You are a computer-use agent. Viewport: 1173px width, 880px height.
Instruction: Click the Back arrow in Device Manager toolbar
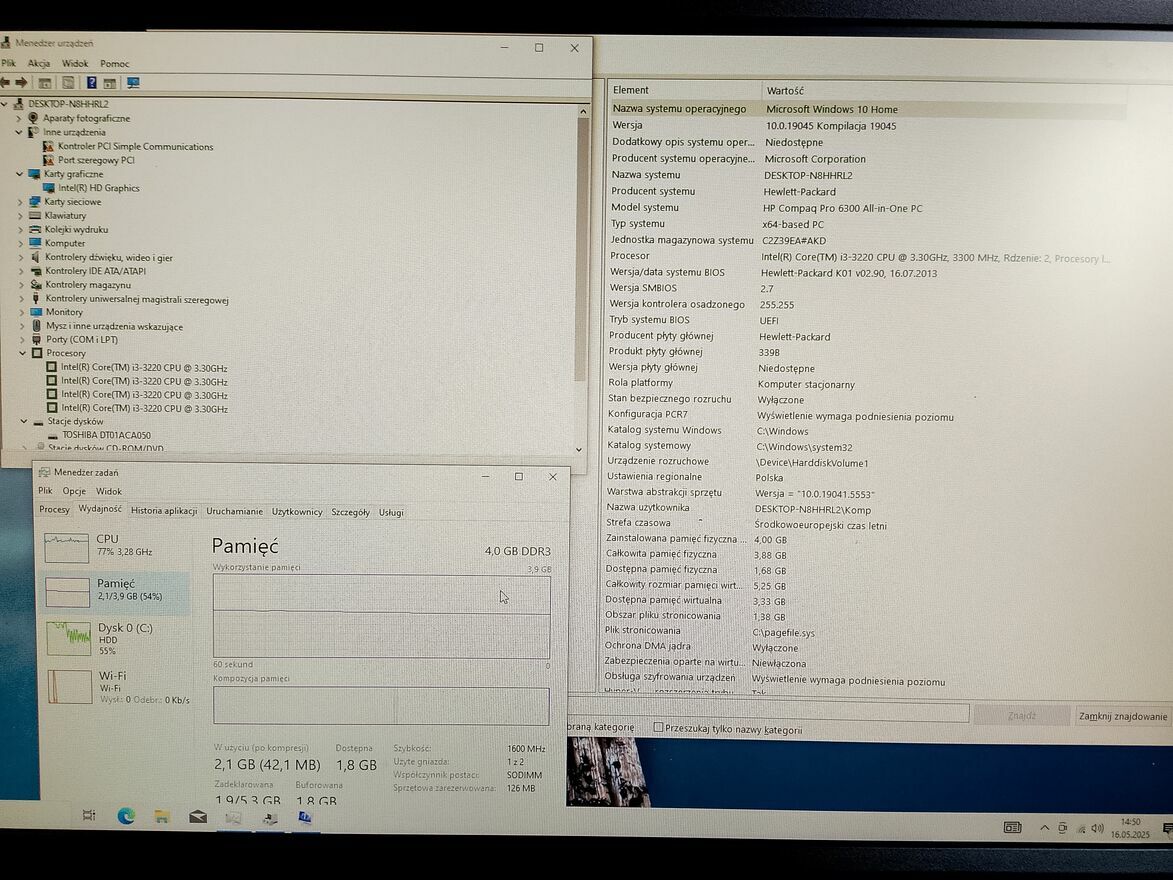click(6, 82)
